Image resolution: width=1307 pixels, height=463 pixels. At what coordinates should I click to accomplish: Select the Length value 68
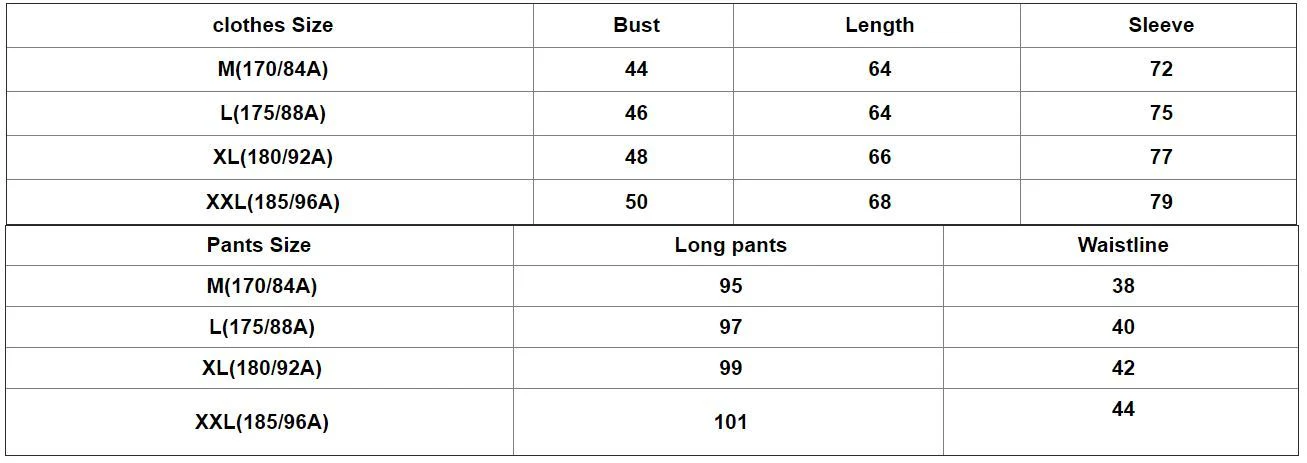tap(879, 202)
